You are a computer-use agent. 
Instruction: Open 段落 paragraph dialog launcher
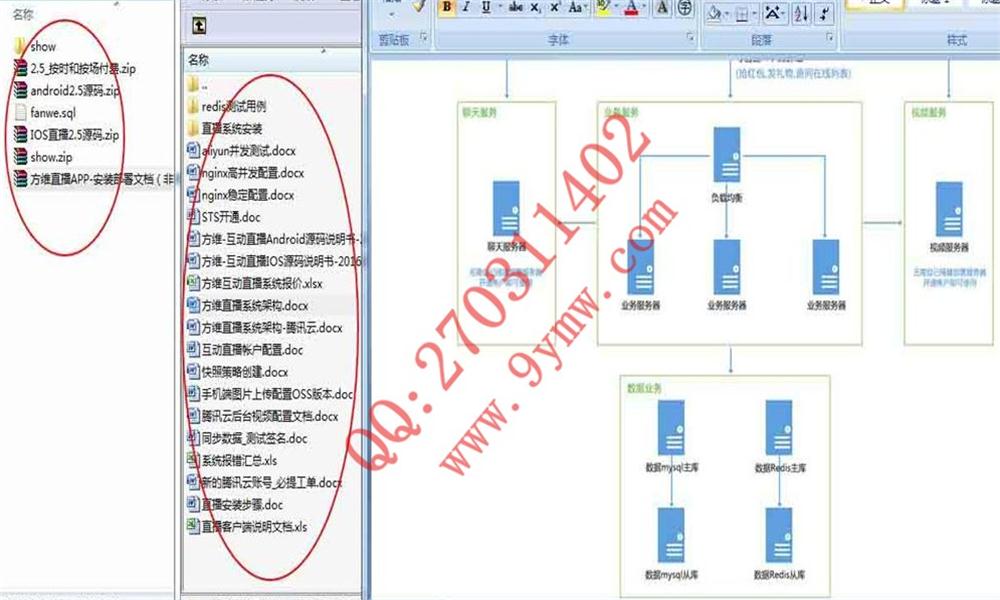830,38
